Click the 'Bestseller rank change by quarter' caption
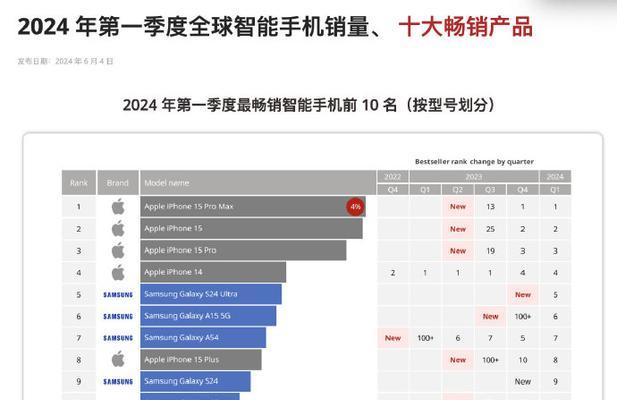617x400 pixels. [x=474, y=162]
